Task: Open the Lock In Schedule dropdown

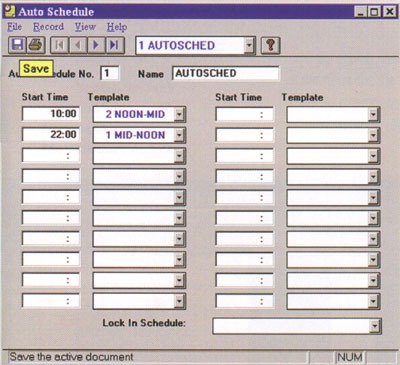Action: 375,326
